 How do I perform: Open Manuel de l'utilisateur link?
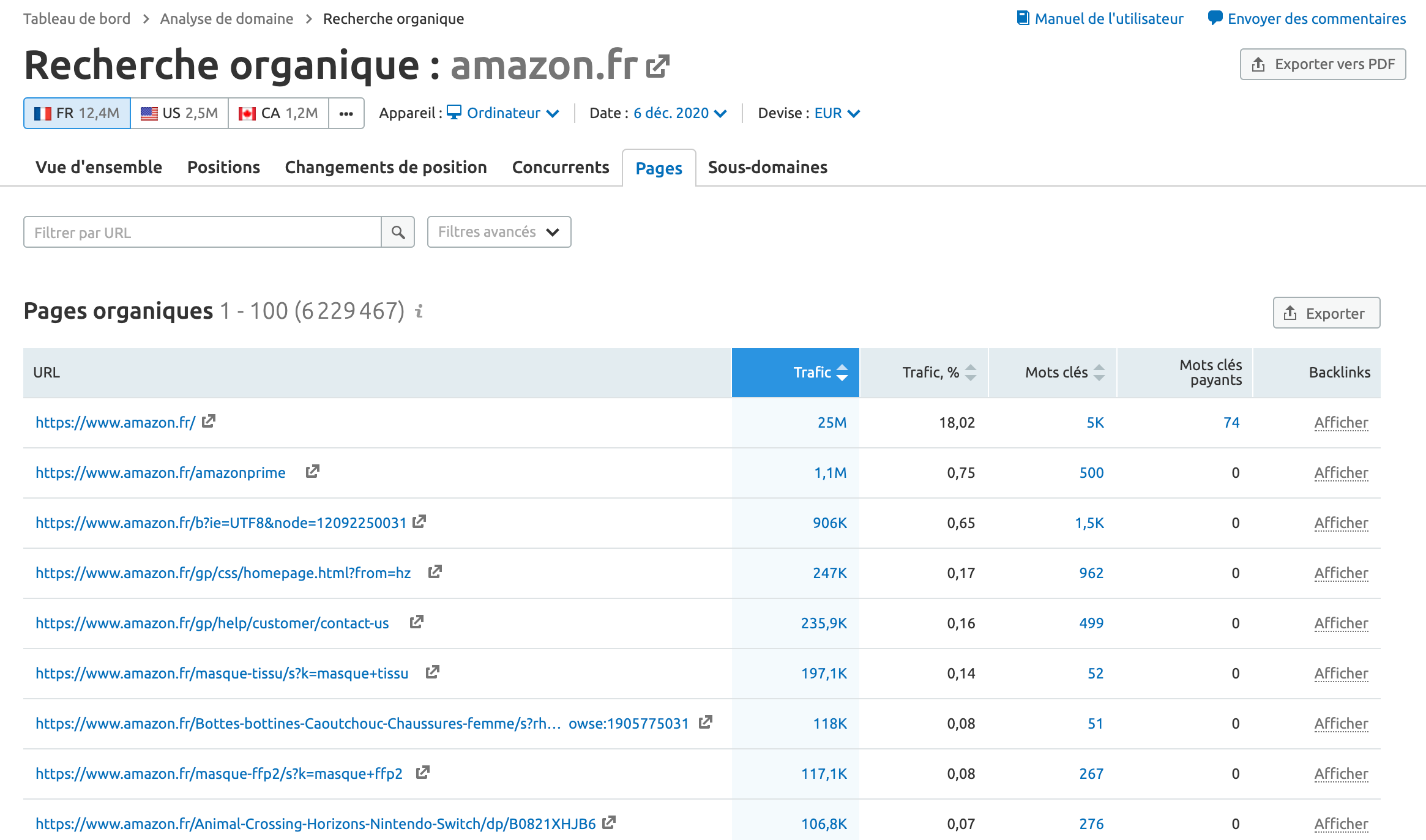point(1109,18)
